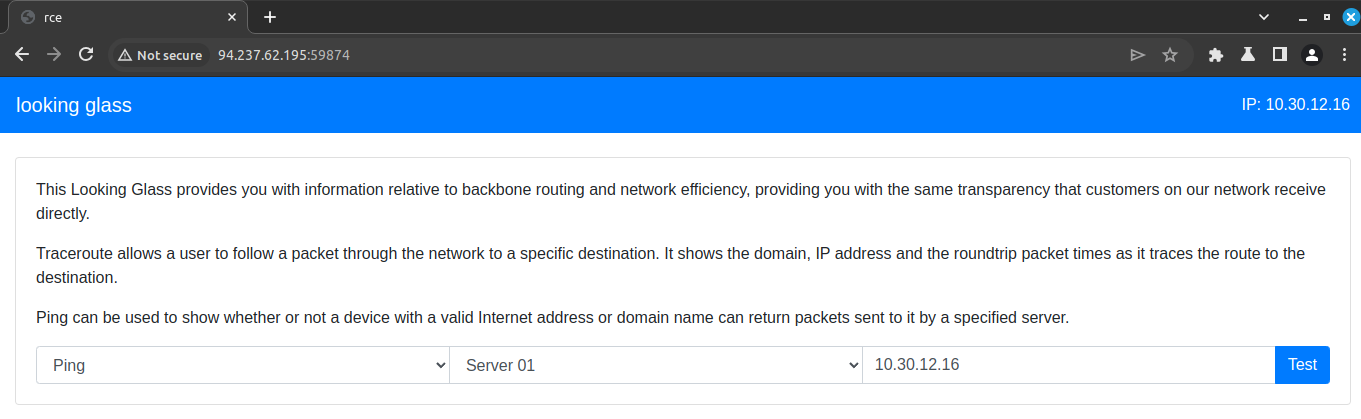Close the rce tab
This screenshot has height=419, width=1361.
232,17
